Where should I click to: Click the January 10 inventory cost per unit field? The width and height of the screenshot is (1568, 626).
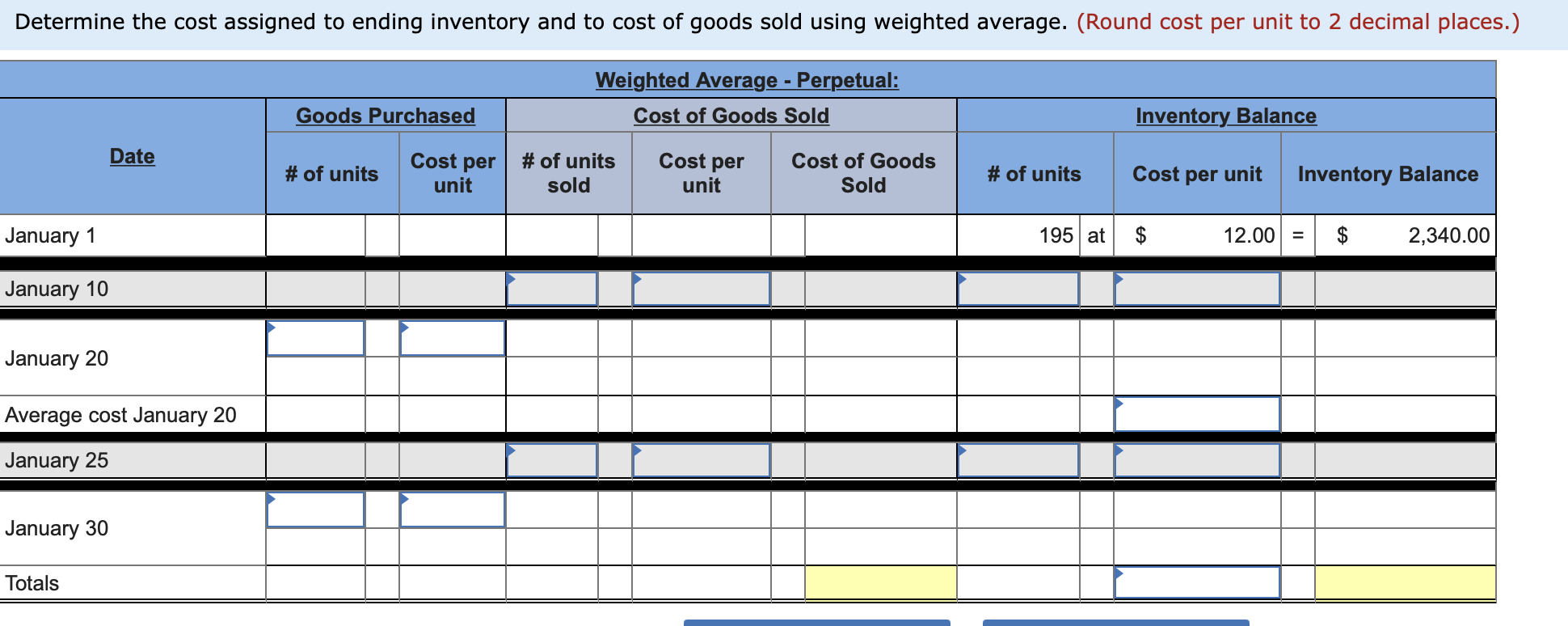tap(1197, 289)
